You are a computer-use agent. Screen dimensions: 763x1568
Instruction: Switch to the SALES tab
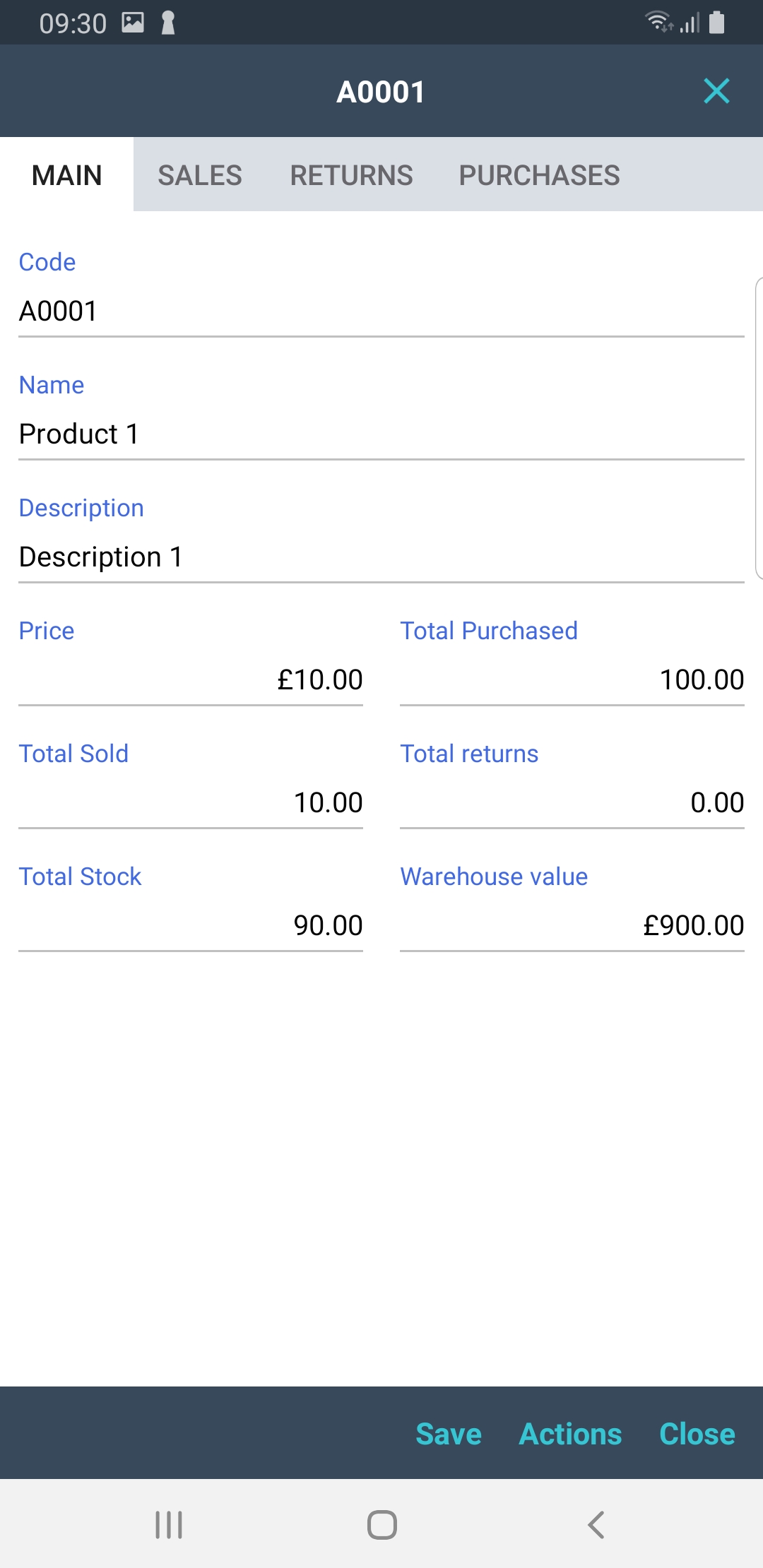(200, 175)
